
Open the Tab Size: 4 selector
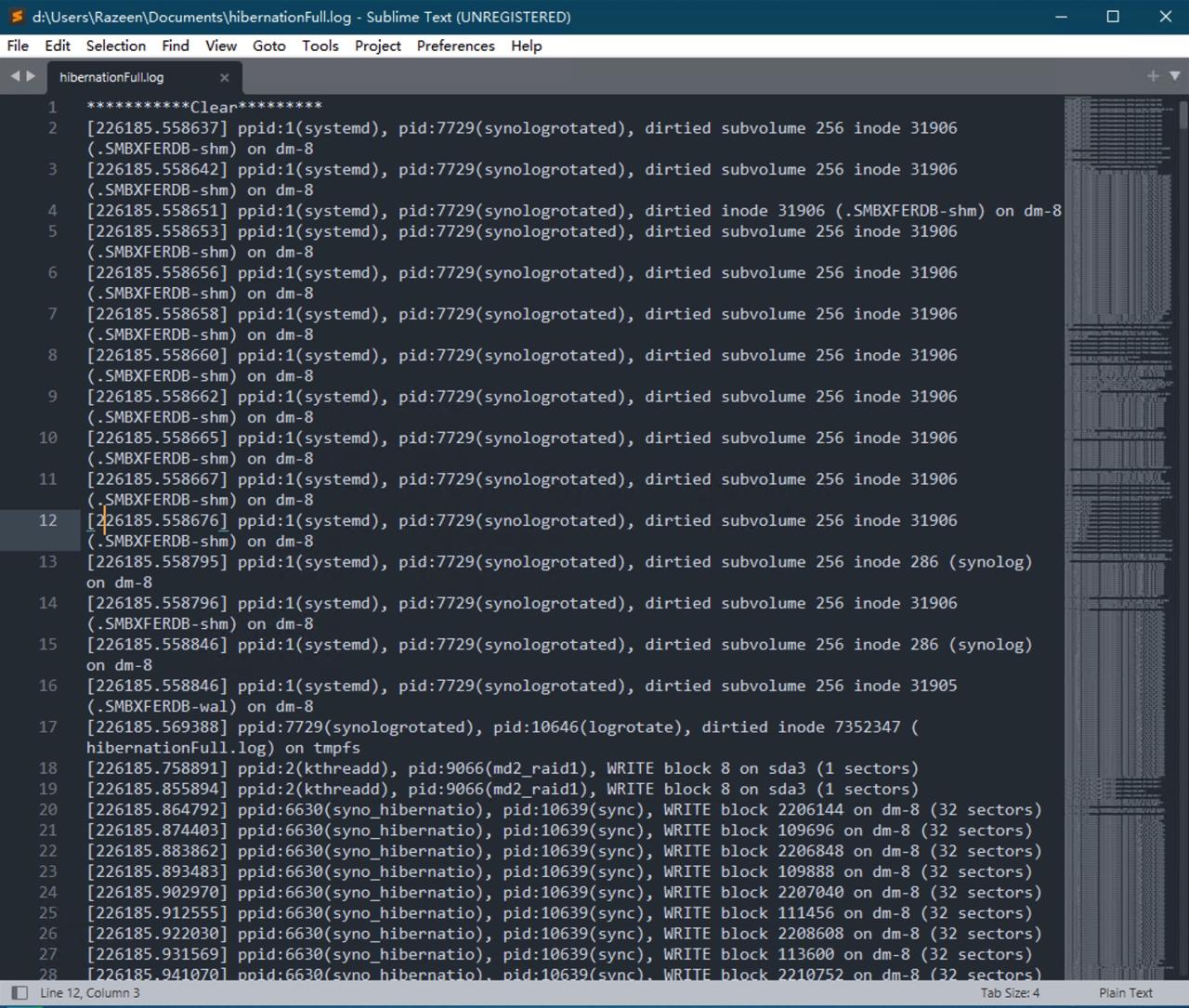pos(1010,992)
